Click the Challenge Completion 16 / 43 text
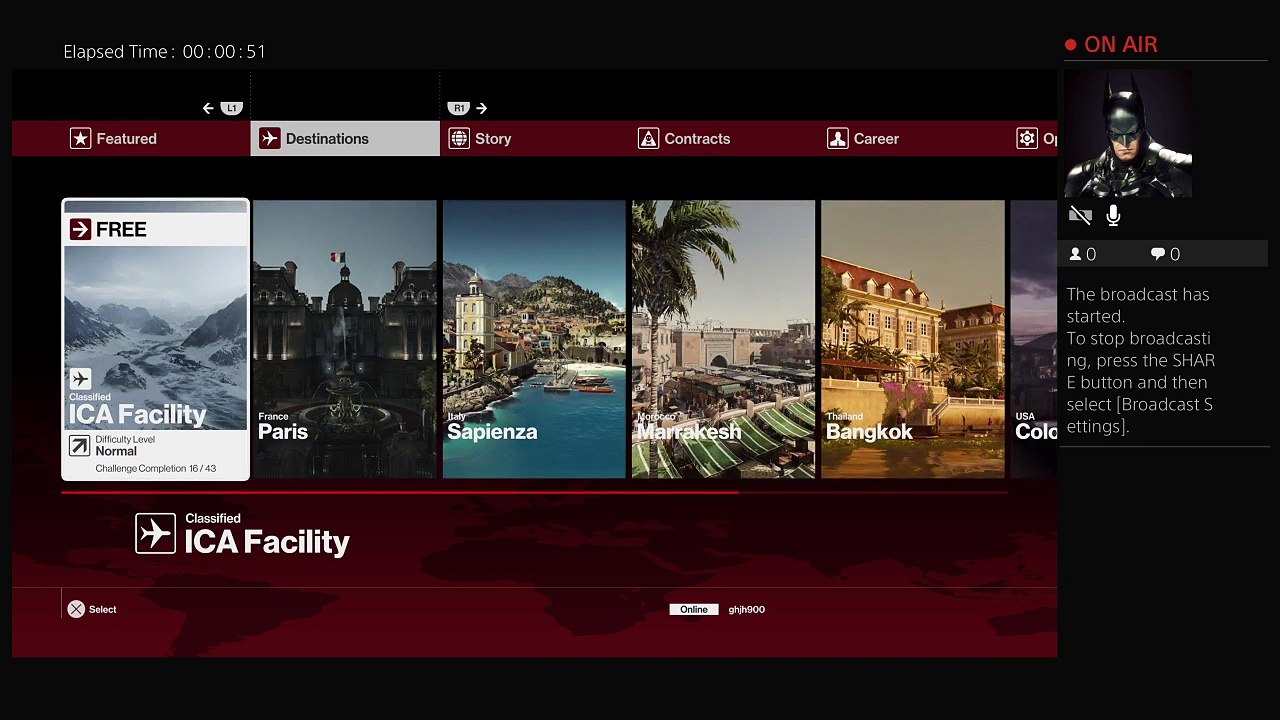Viewport: 1280px width, 720px height. pos(156,469)
